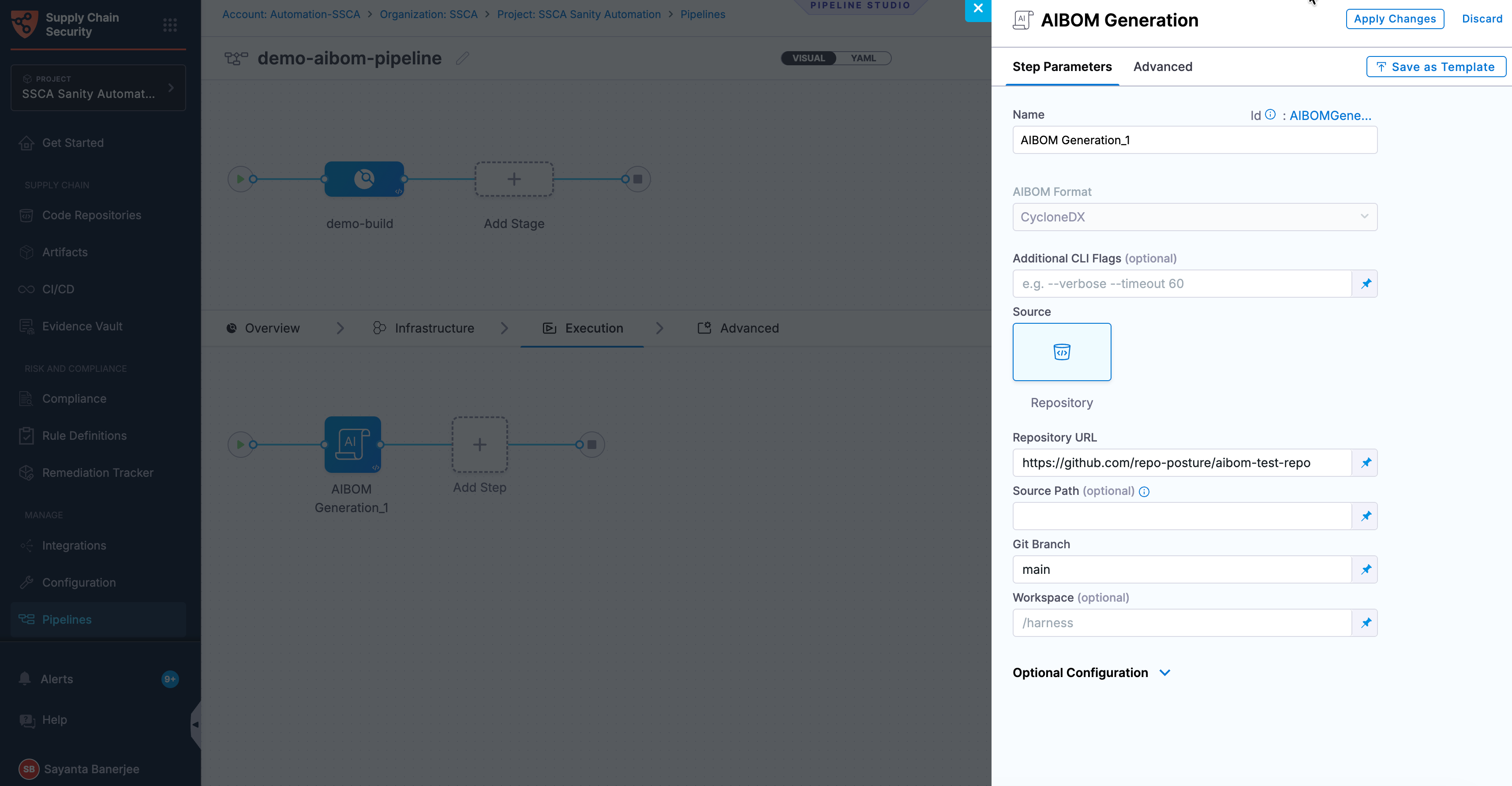This screenshot has width=1512, height=786.
Task: Click pin icon for Workspace field
Action: click(x=1366, y=623)
